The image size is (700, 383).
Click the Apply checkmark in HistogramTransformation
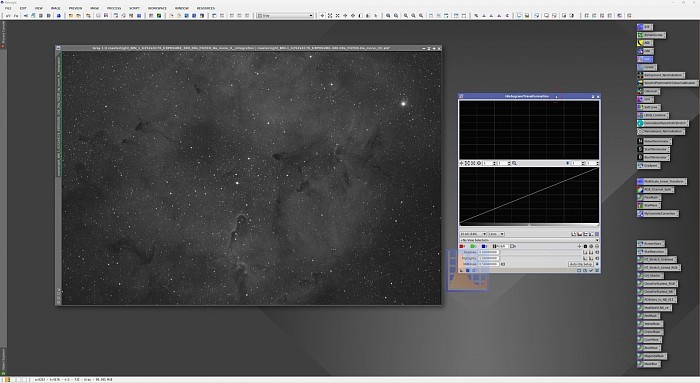click(x=591, y=270)
